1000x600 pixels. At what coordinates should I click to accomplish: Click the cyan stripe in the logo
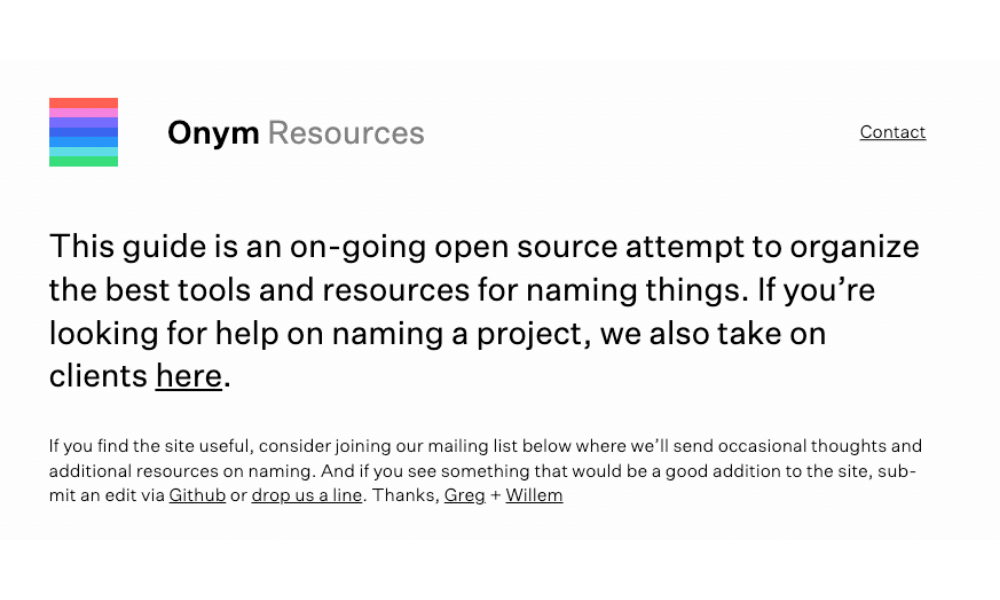[x=83, y=151]
